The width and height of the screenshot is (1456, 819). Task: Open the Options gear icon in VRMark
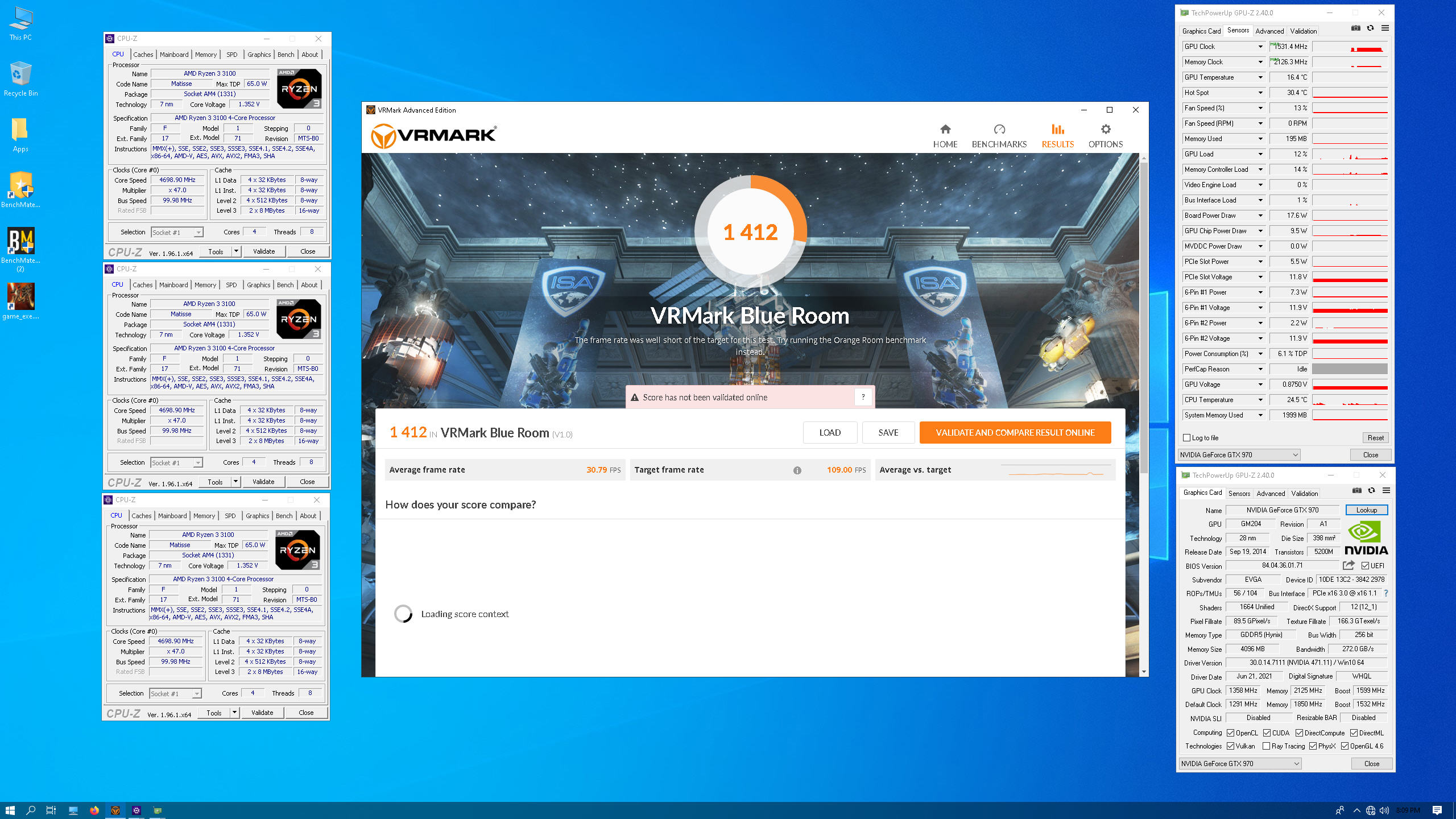(x=1106, y=130)
